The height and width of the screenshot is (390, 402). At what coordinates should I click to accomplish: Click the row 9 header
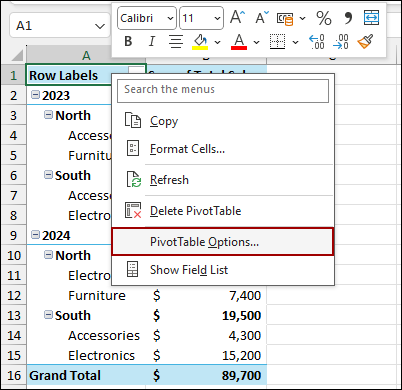point(14,235)
